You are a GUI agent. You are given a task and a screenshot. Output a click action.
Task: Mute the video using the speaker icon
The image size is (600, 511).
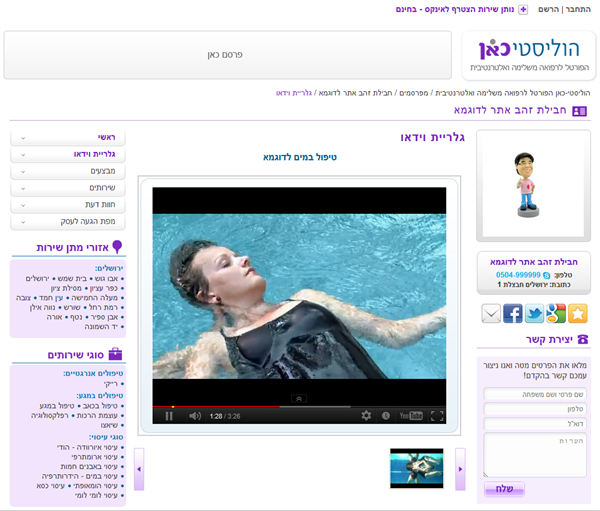pos(195,416)
